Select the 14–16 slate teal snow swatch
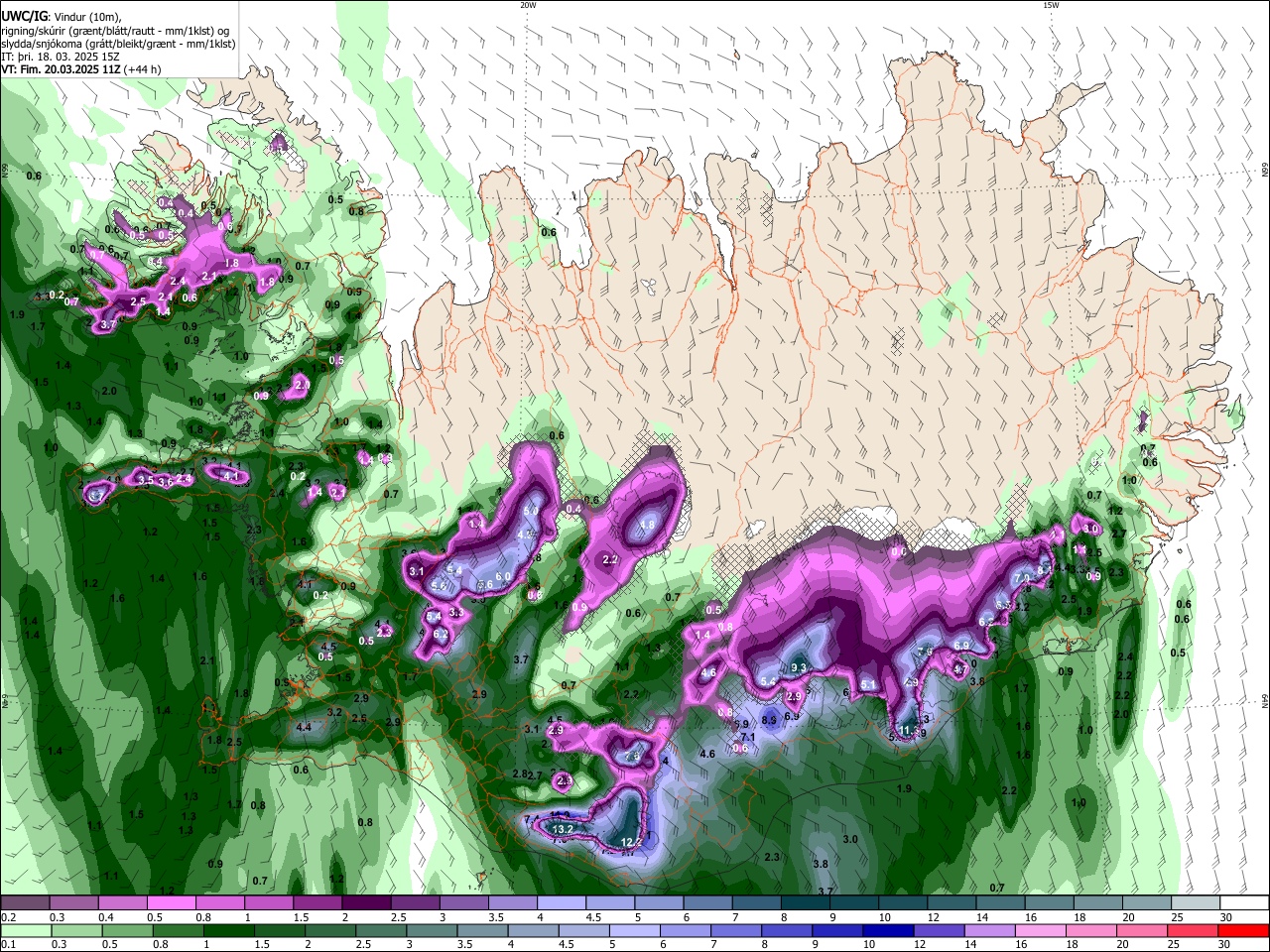The width and height of the screenshot is (1270, 952). tap(1000, 903)
